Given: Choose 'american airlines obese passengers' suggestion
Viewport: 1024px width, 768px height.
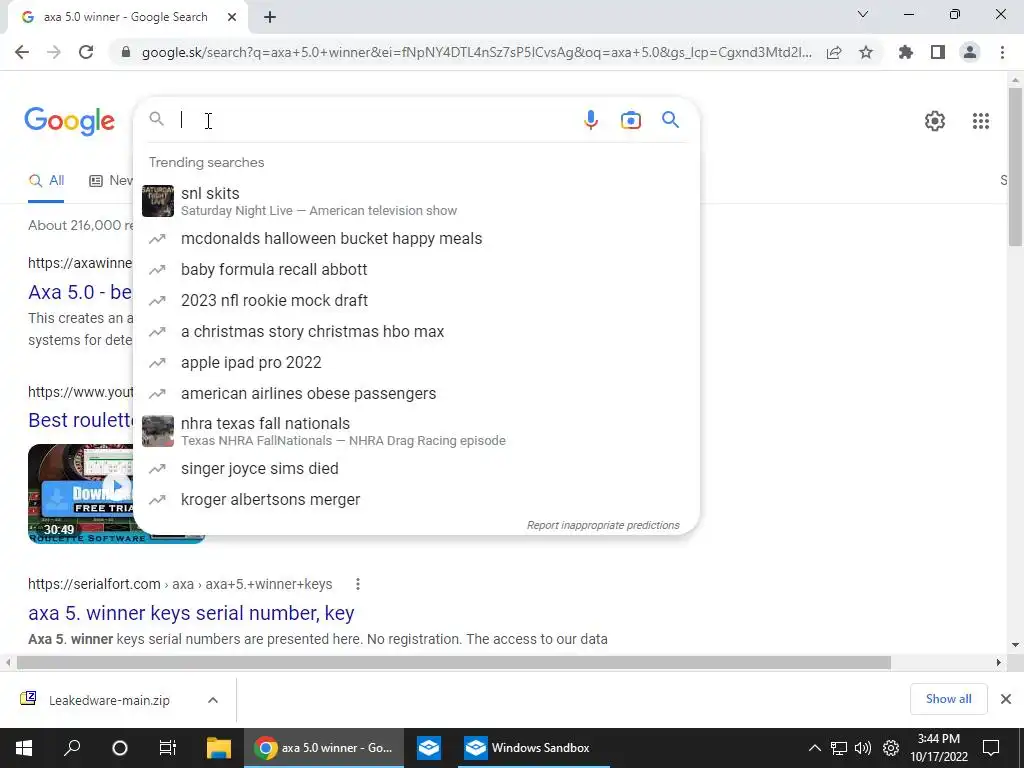Looking at the screenshot, I should tap(416, 393).
